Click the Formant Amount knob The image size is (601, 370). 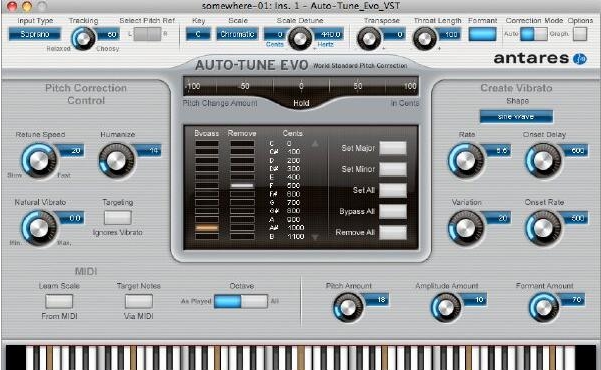(544, 308)
